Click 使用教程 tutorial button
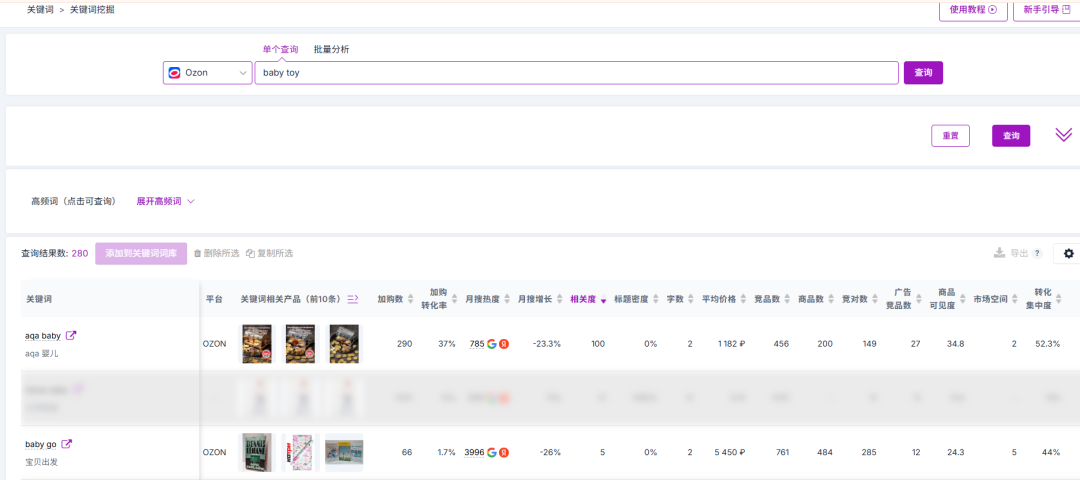 [973, 10]
